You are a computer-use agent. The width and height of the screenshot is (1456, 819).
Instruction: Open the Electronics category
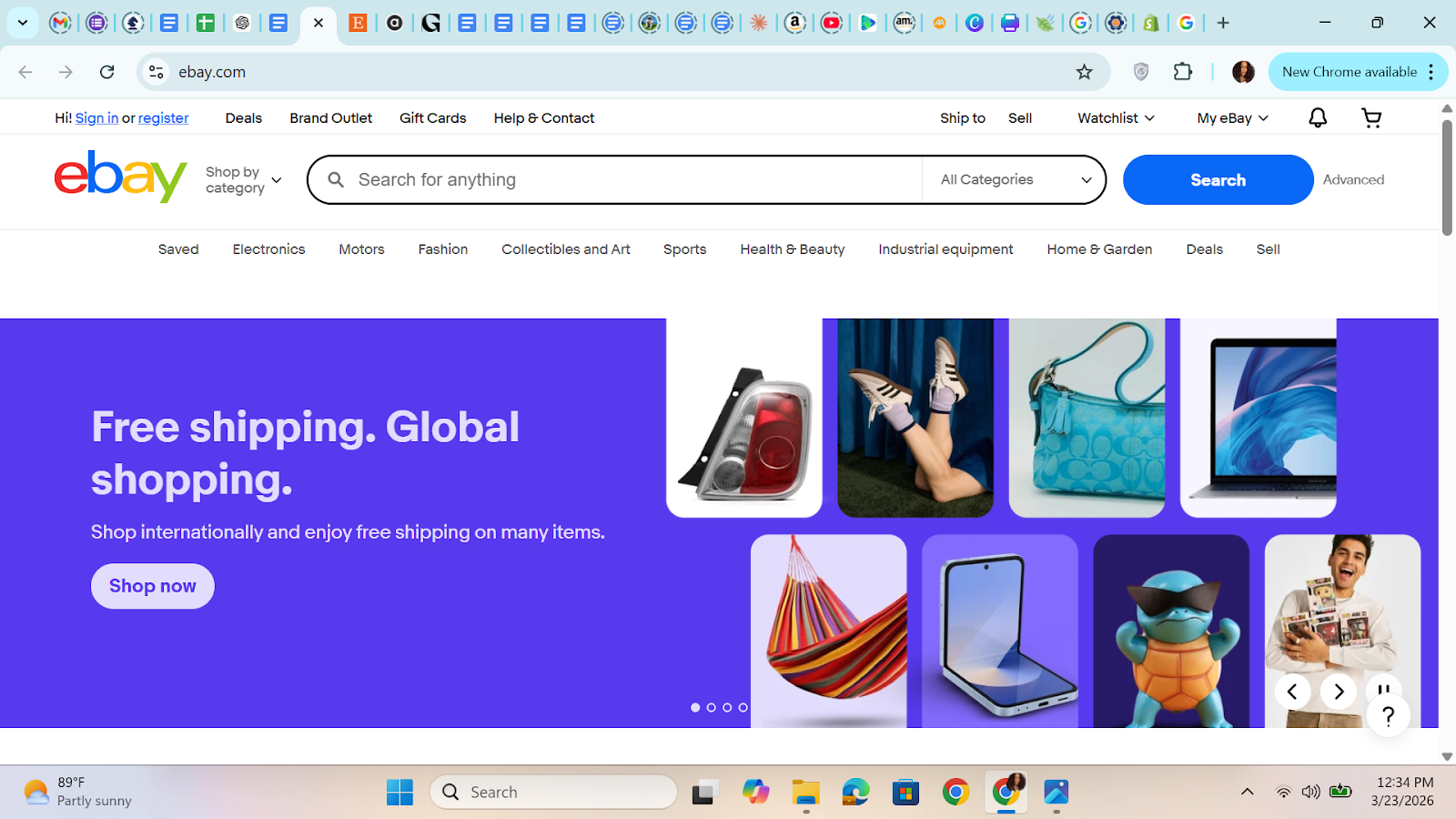tap(268, 249)
